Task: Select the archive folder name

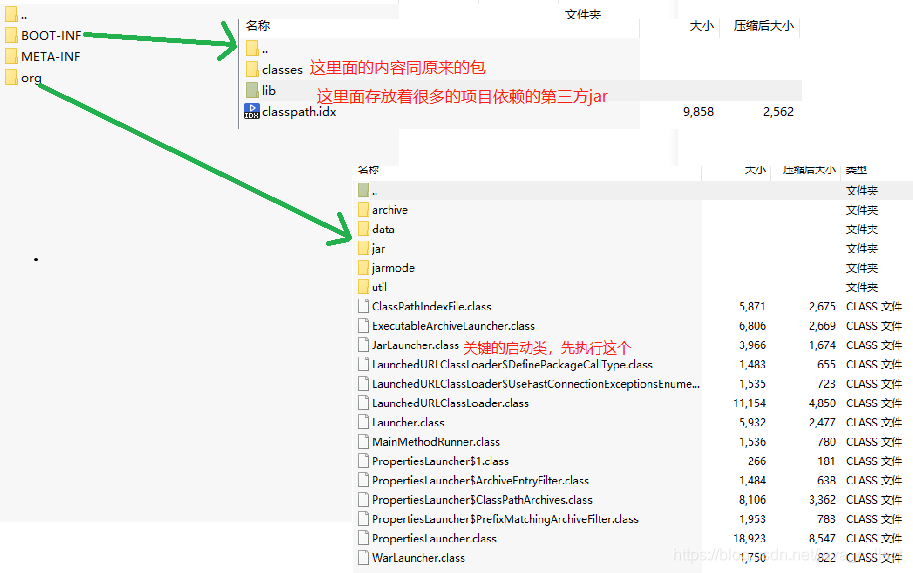Action: coord(390,210)
